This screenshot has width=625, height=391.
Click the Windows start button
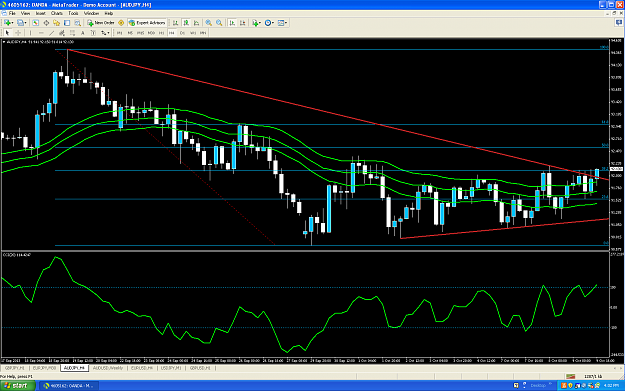click(18, 385)
